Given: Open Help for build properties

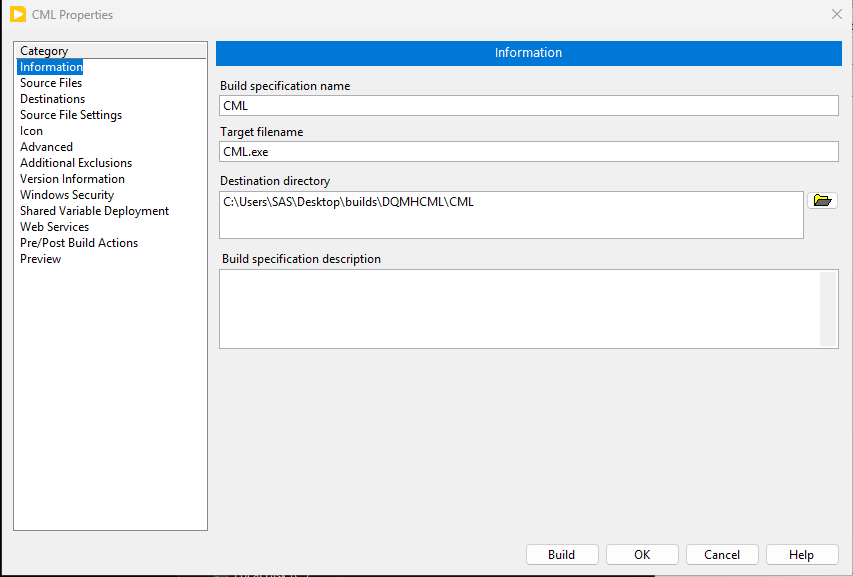Looking at the screenshot, I should 802,555.
